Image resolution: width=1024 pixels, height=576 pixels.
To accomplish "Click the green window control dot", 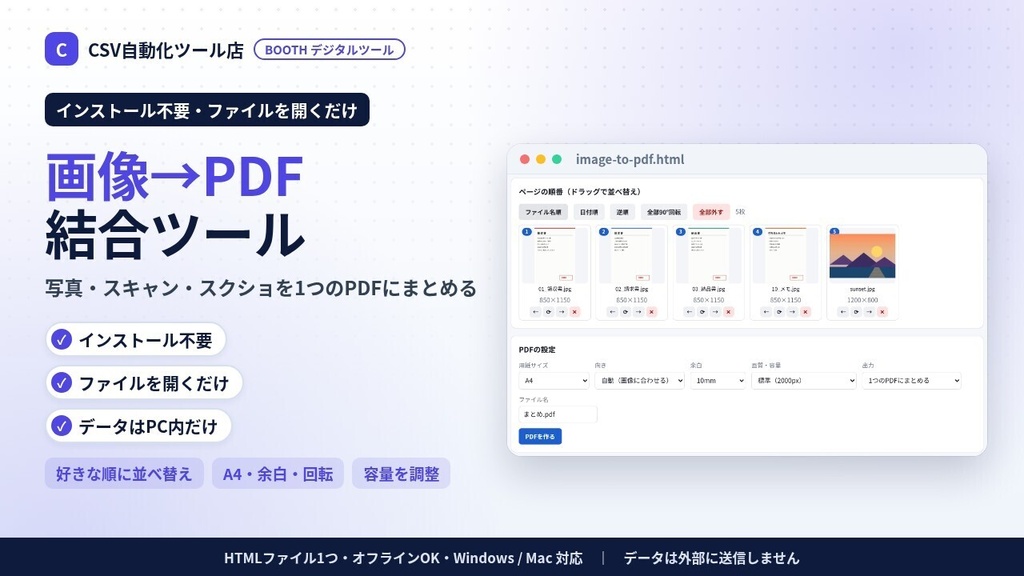I will [x=557, y=159].
